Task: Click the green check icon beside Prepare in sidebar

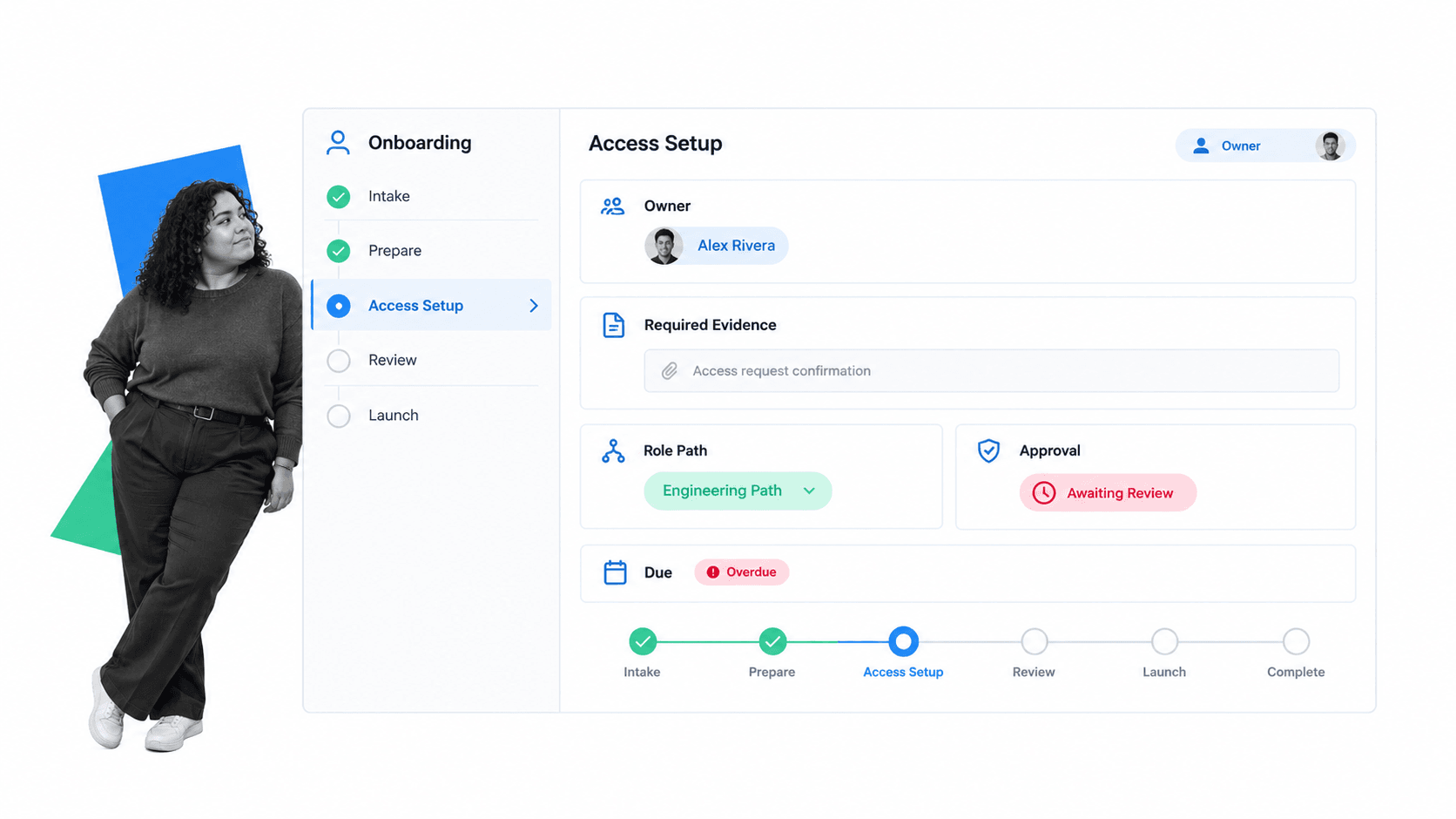Action: pyautogui.click(x=339, y=251)
